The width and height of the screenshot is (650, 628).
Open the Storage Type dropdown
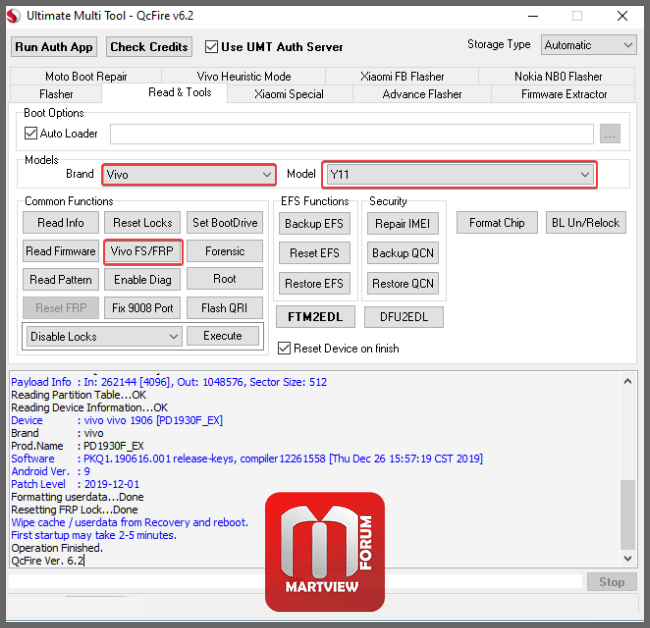[x=589, y=45]
